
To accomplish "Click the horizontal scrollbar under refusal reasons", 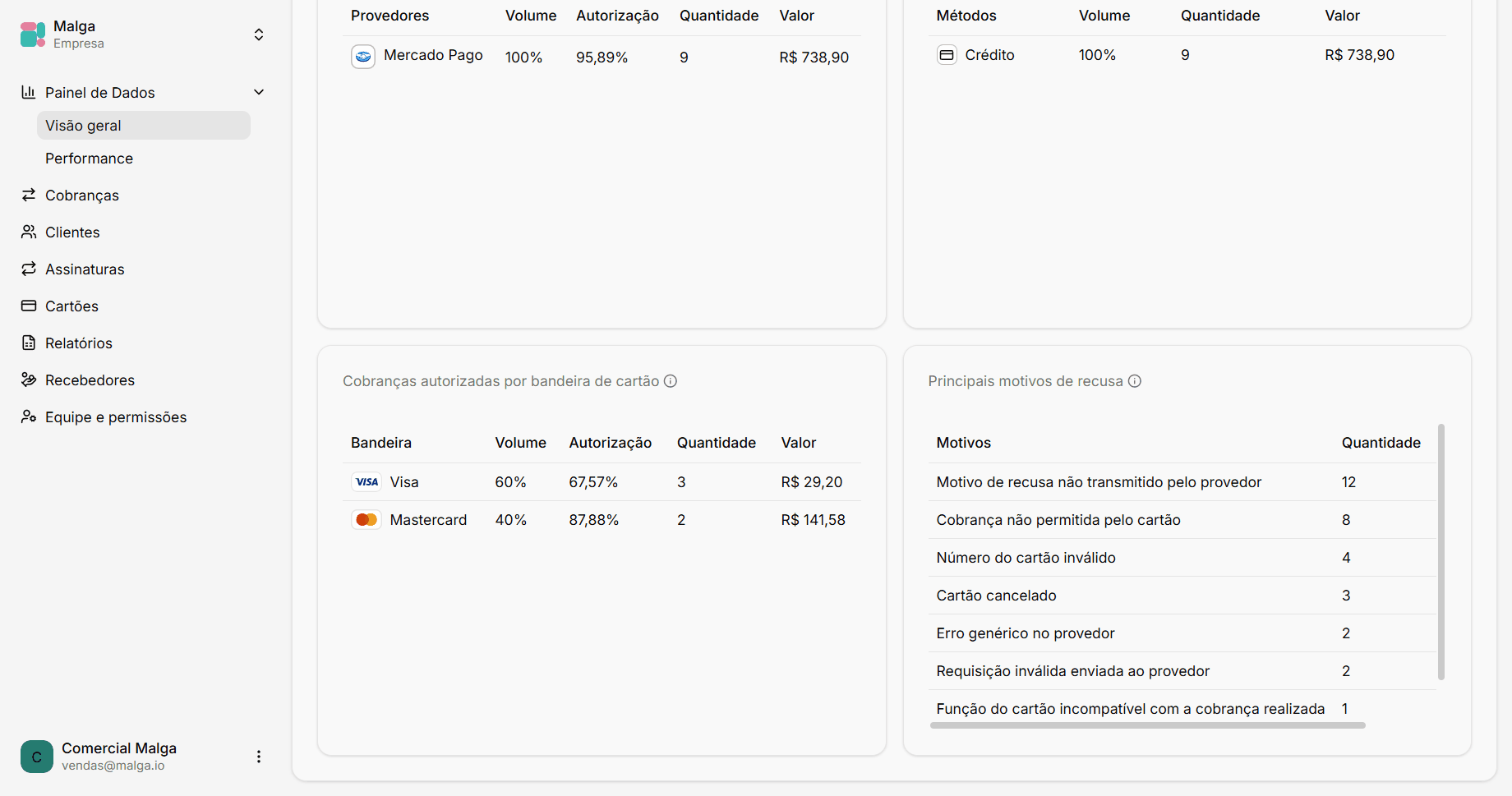I will 1147,725.
